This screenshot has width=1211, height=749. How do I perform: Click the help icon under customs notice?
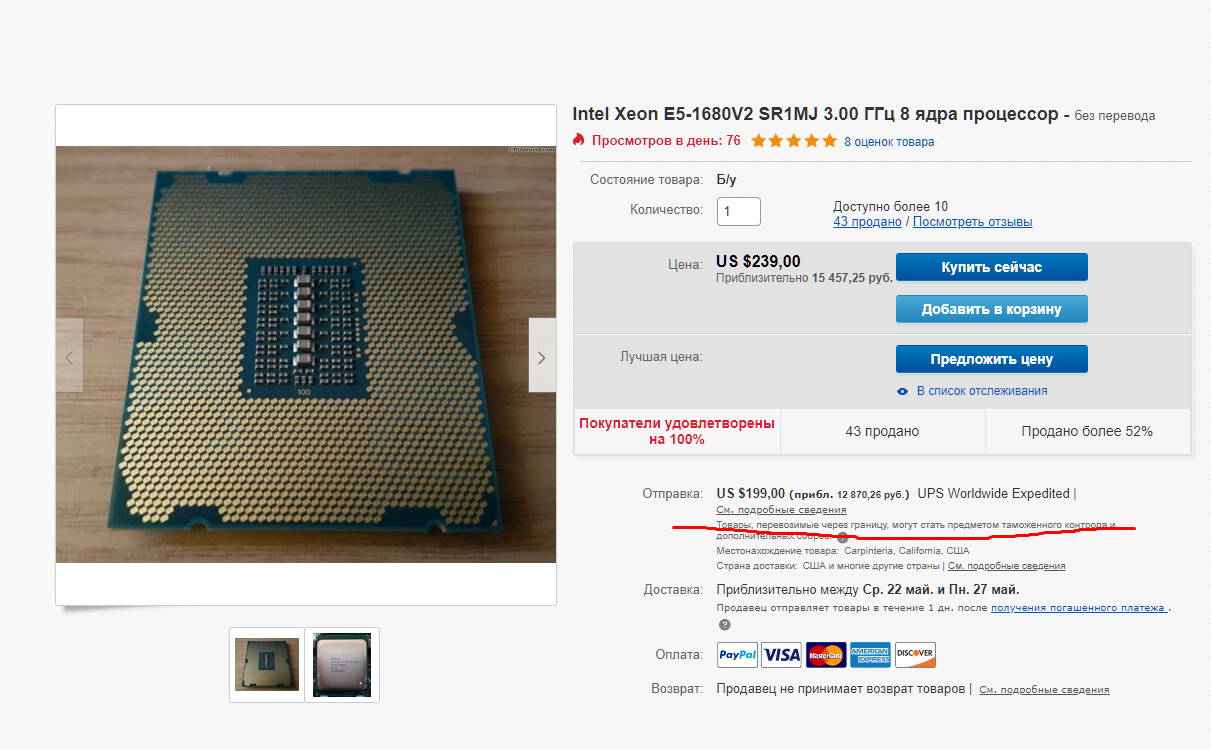(x=842, y=537)
